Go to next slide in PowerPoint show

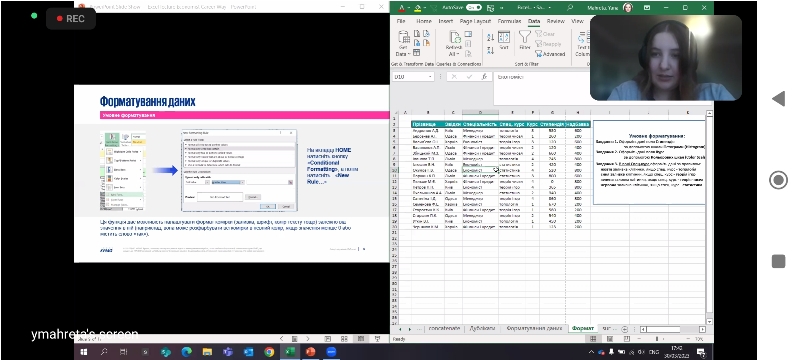point(307,339)
